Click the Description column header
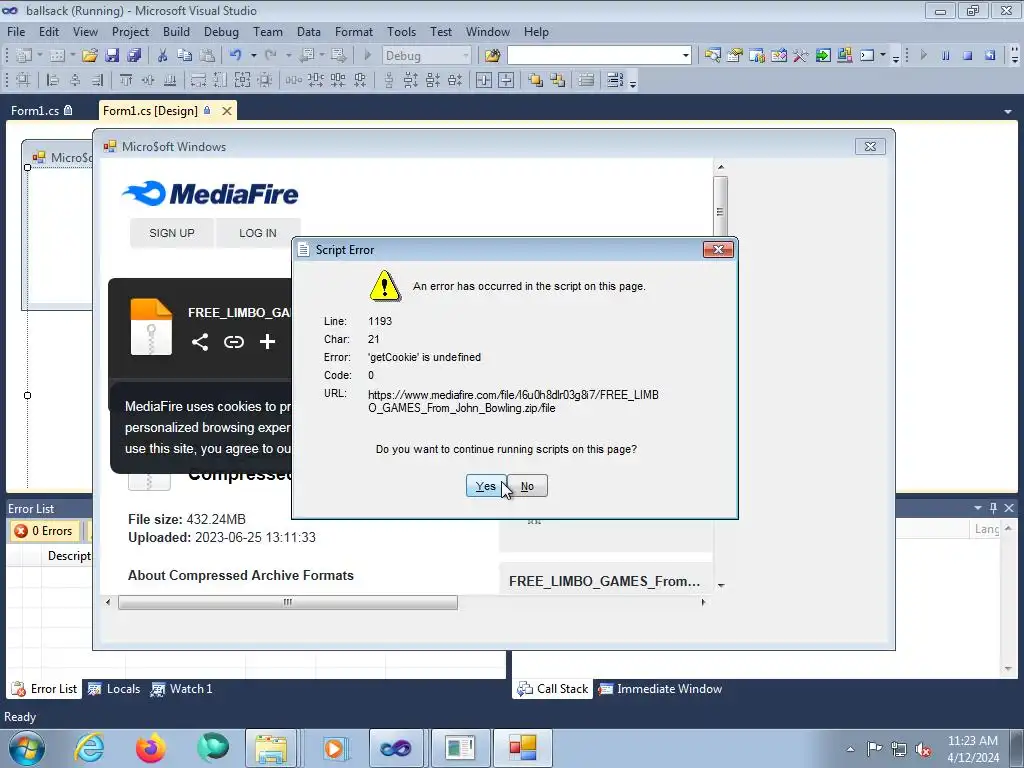The image size is (1024, 768). tap(69, 556)
